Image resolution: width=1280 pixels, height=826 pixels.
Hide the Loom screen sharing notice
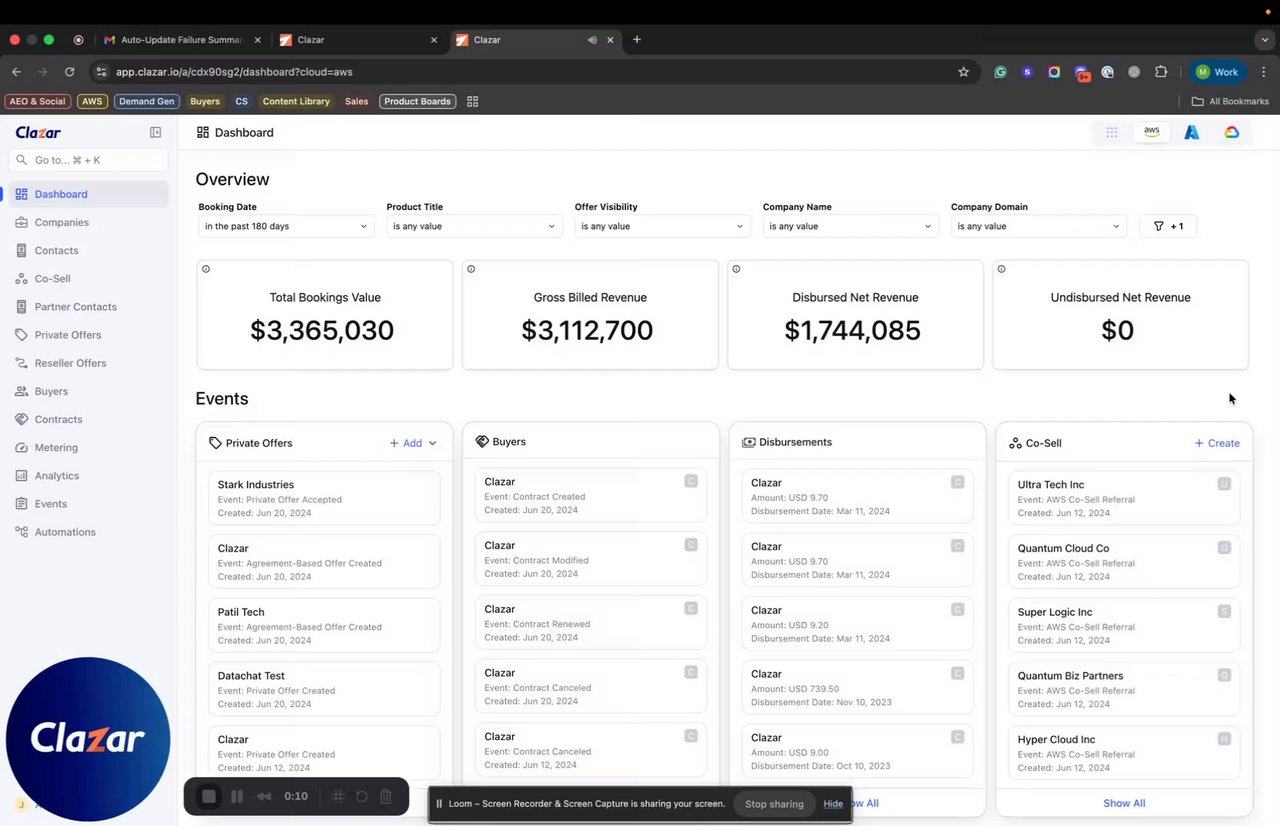[x=833, y=804]
